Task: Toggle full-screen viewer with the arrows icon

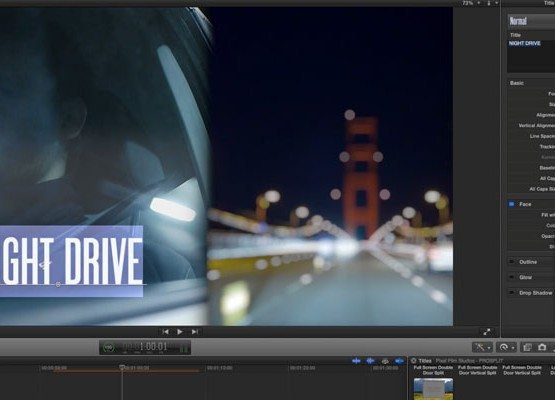Action: tap(487, 332)
